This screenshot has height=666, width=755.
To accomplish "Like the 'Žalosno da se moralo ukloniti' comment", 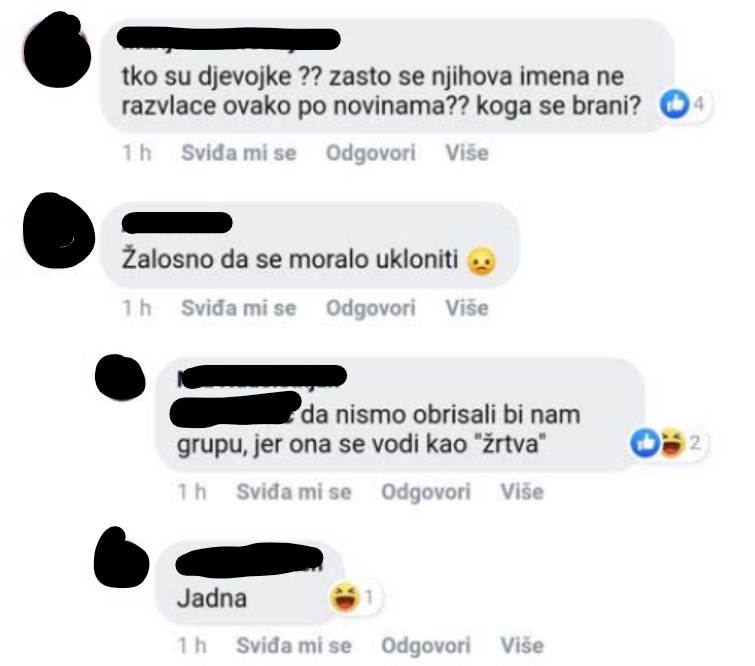I will pyautogui.click(x=239, y=308).
